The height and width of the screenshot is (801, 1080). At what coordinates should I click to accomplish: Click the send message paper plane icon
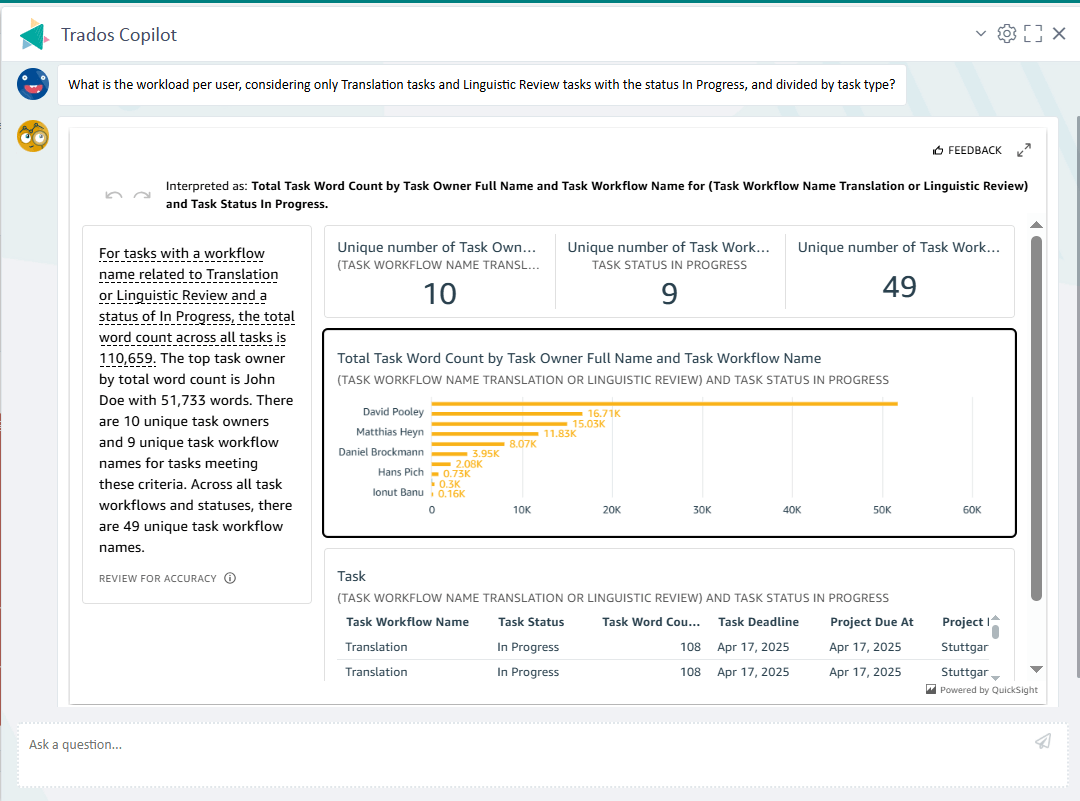tap(1043, 741)
